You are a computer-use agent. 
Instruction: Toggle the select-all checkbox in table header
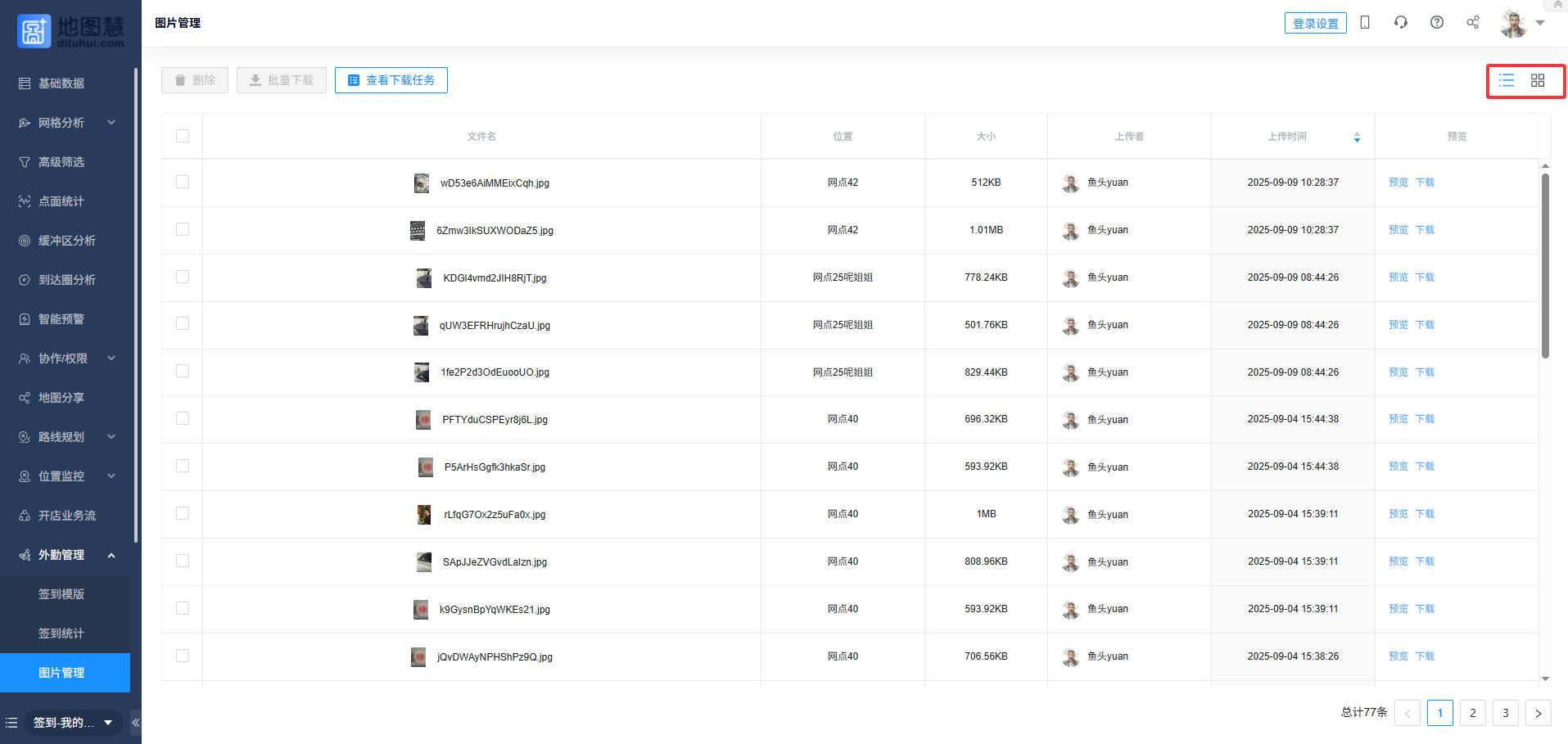tap(183, 136)
